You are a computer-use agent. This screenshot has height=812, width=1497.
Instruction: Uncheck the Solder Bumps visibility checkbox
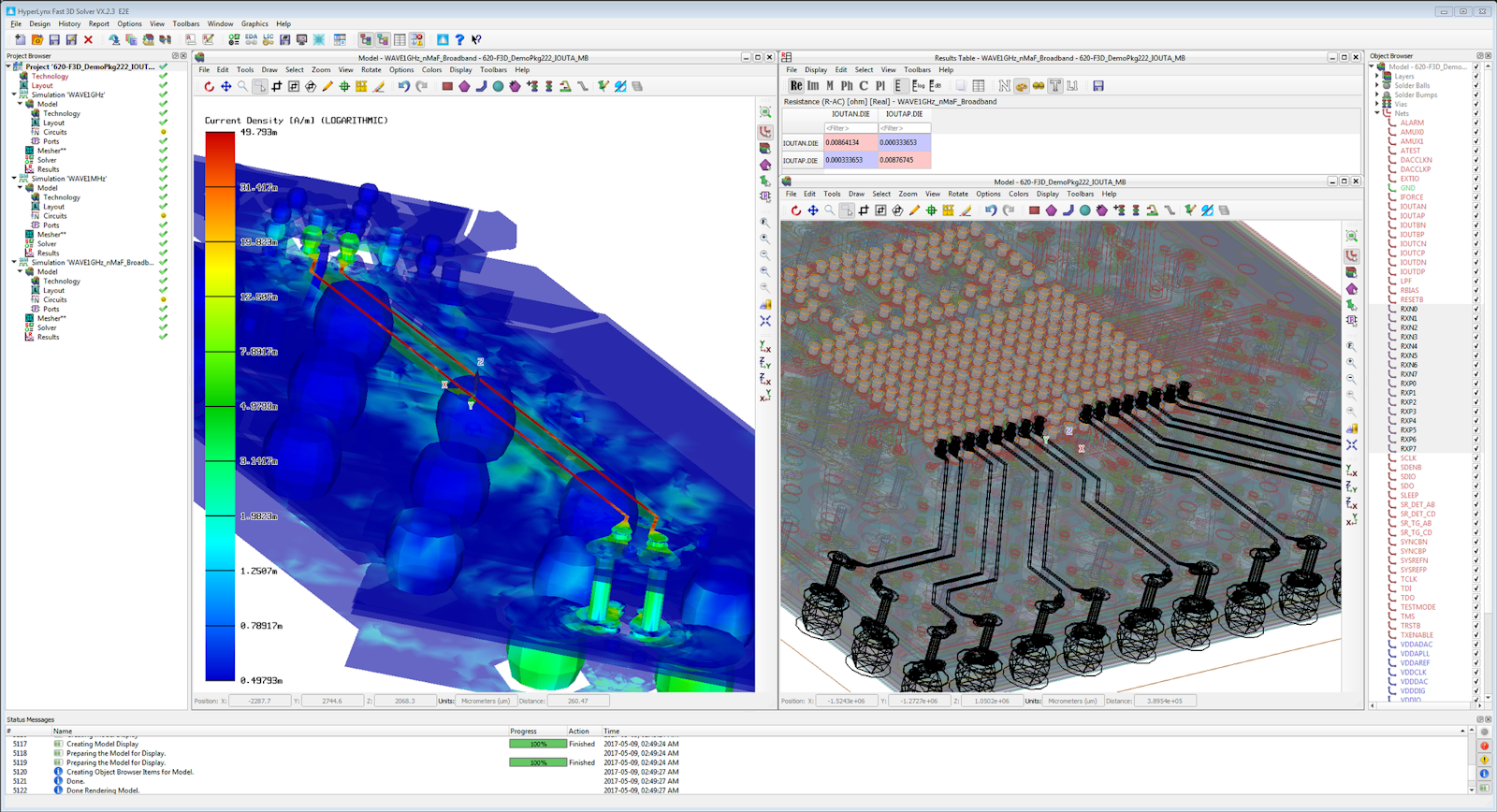(1476, 95)
